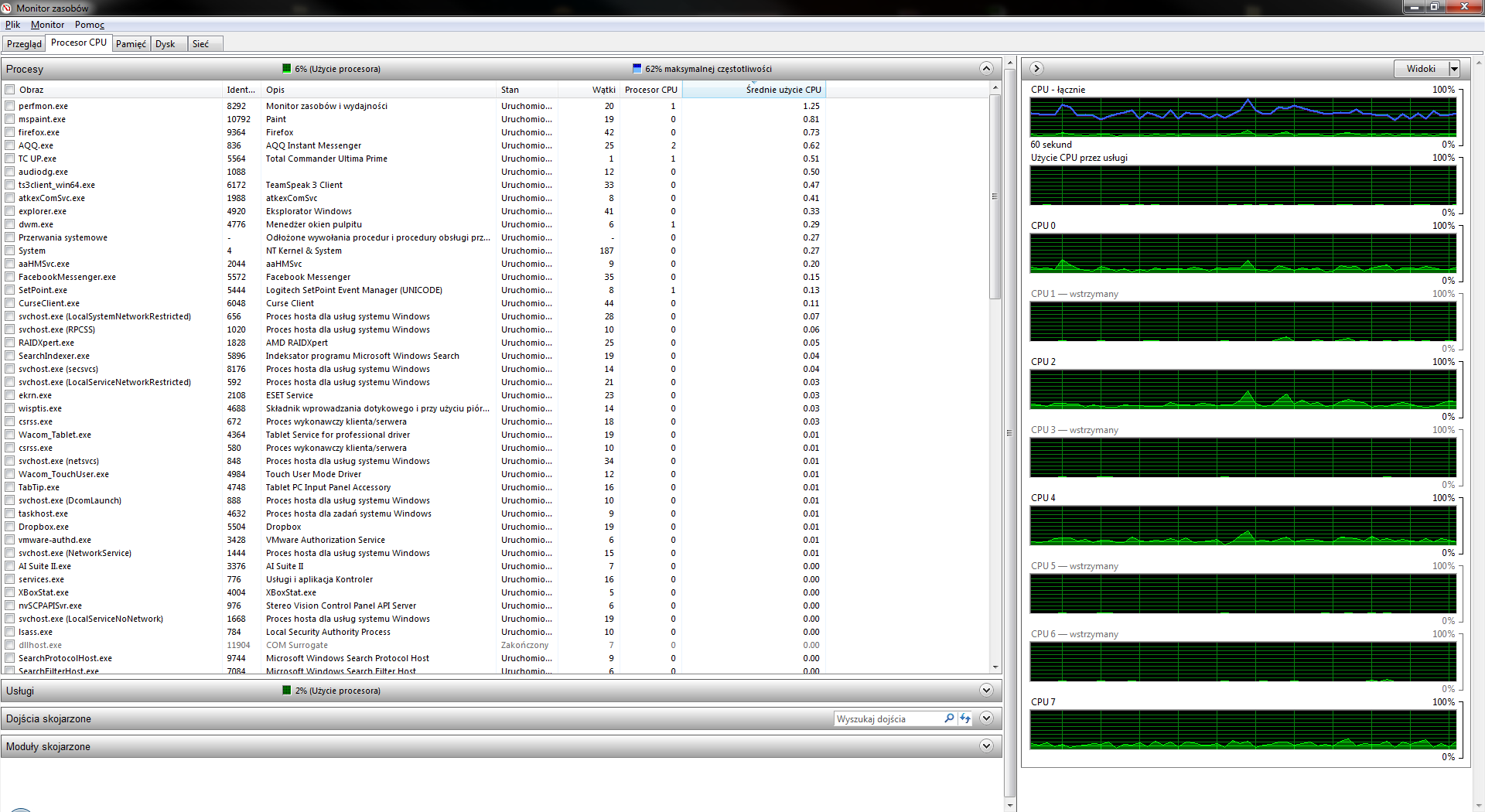Select the Procesor CPU tab
The image size is (1485, 812).
pos(79,43)
